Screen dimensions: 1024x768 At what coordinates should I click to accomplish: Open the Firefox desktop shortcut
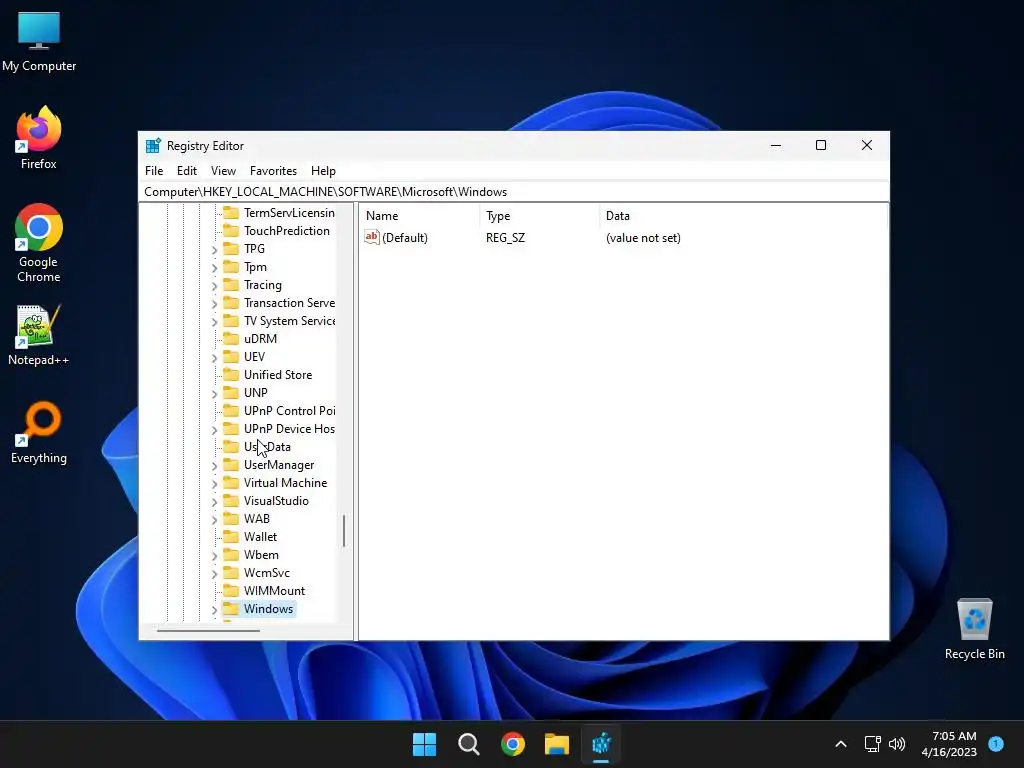click(39, 138)
